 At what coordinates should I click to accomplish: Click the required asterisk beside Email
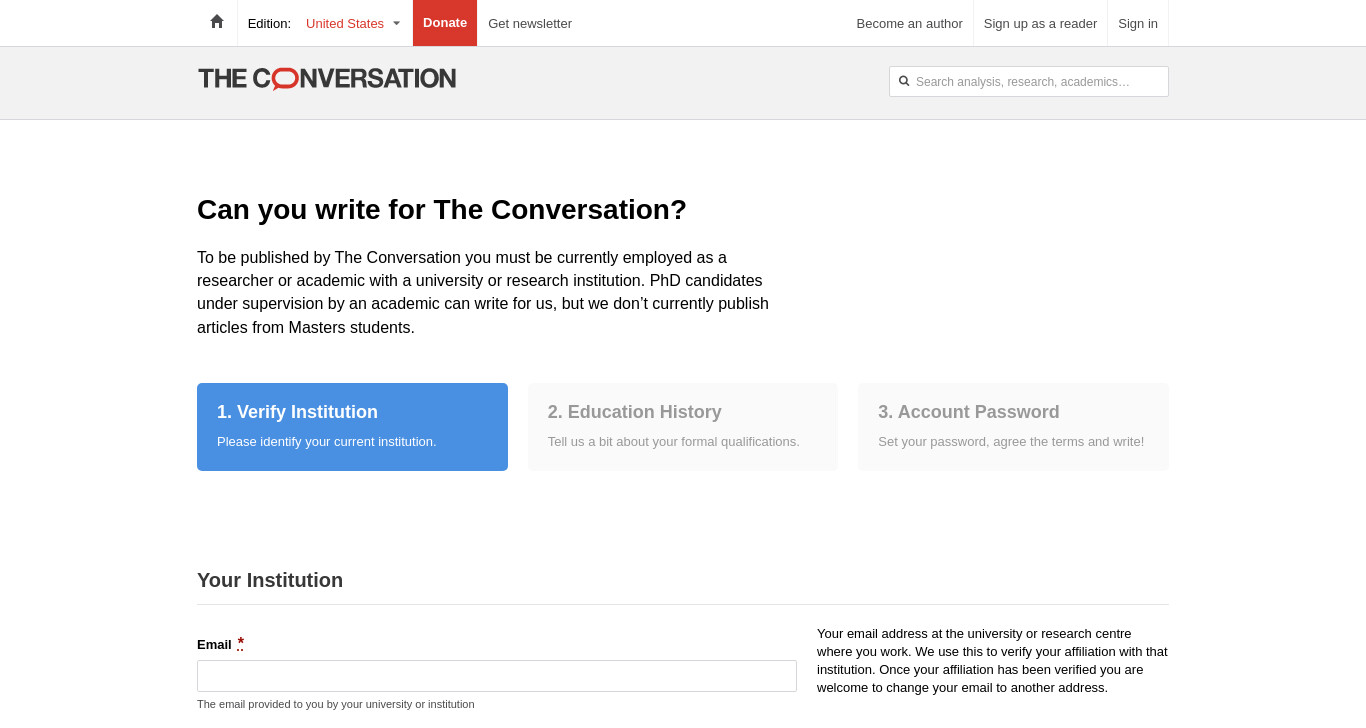[241, 643]
